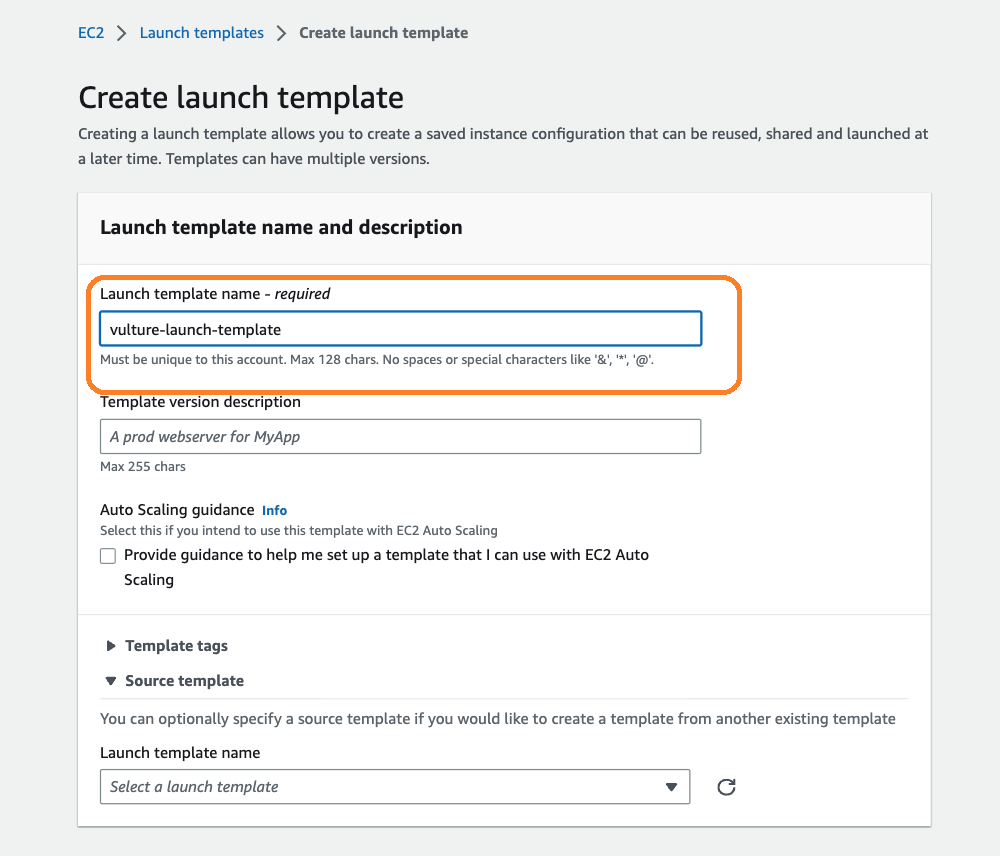This screenshot has width=1000, height=856.
Task: Open the Select a launch template dropdown
Action: (395, 787)
